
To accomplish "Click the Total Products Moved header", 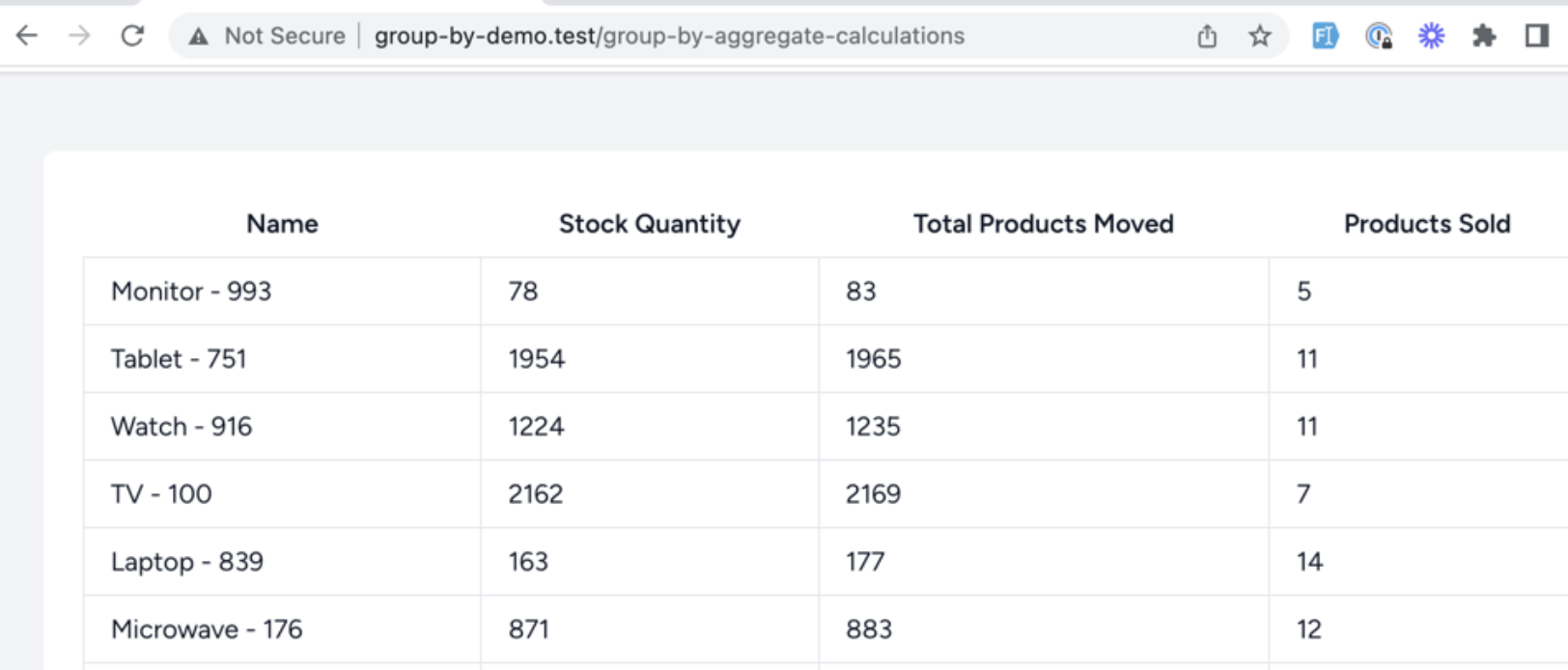I will (1044, 224).
